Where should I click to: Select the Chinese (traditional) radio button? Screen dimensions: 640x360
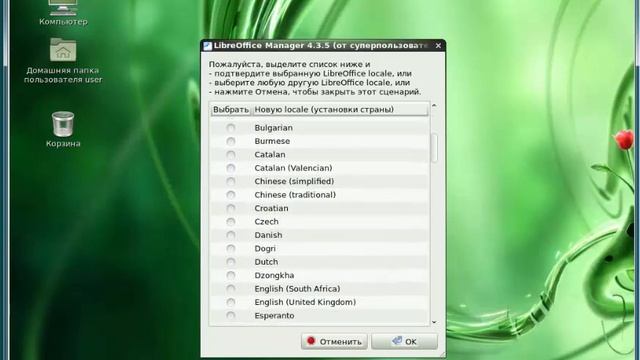(x=231, y=195)
